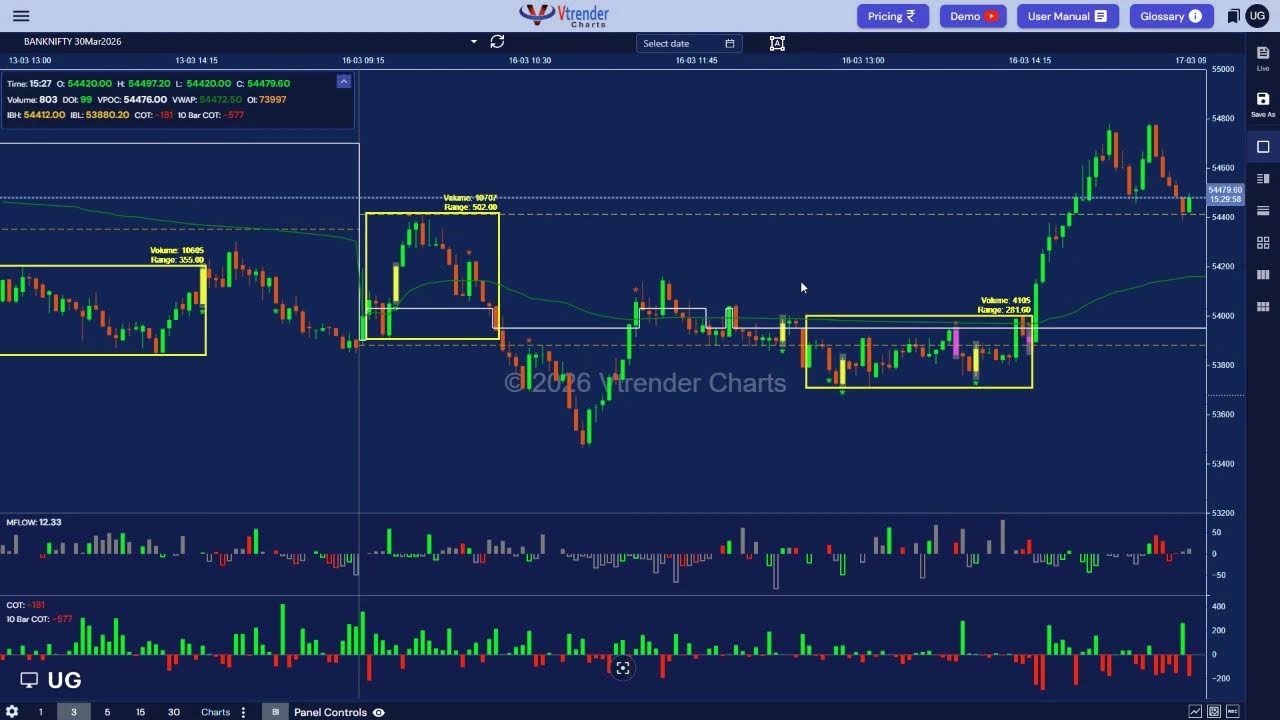Collapse the OHLC info panel
1280x720 pixels.
click(343, 82)
